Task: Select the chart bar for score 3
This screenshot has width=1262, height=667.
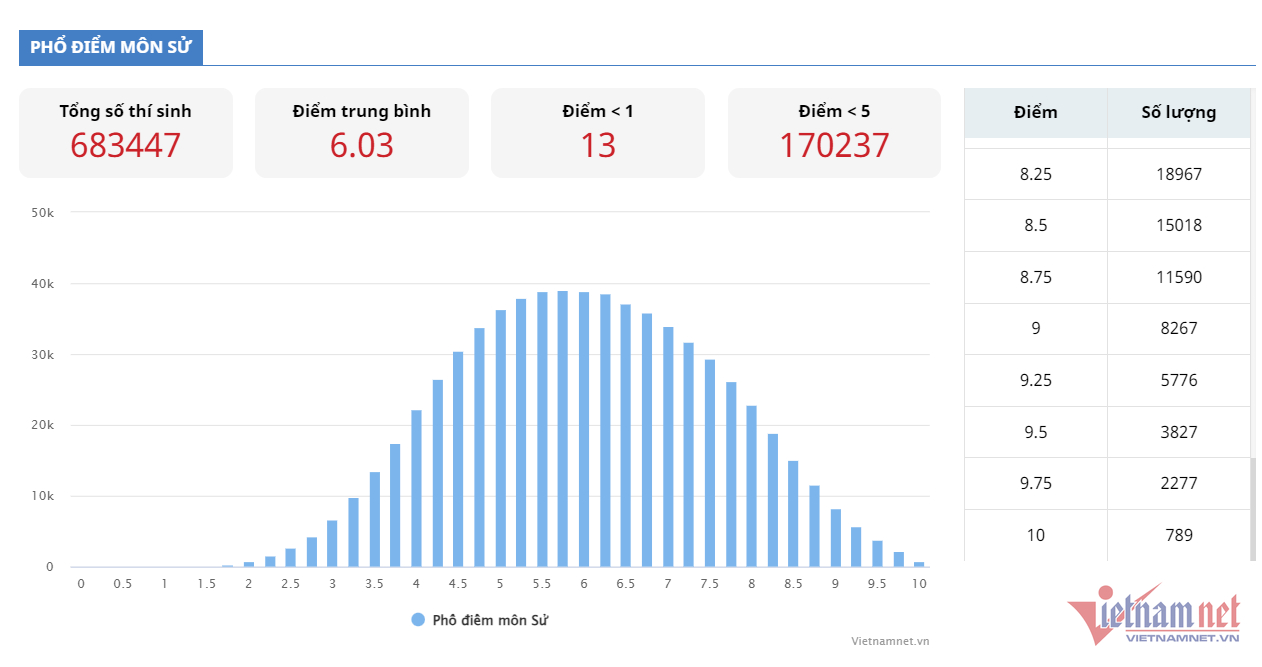Action: pyautogui.click(x=332, y=543)
